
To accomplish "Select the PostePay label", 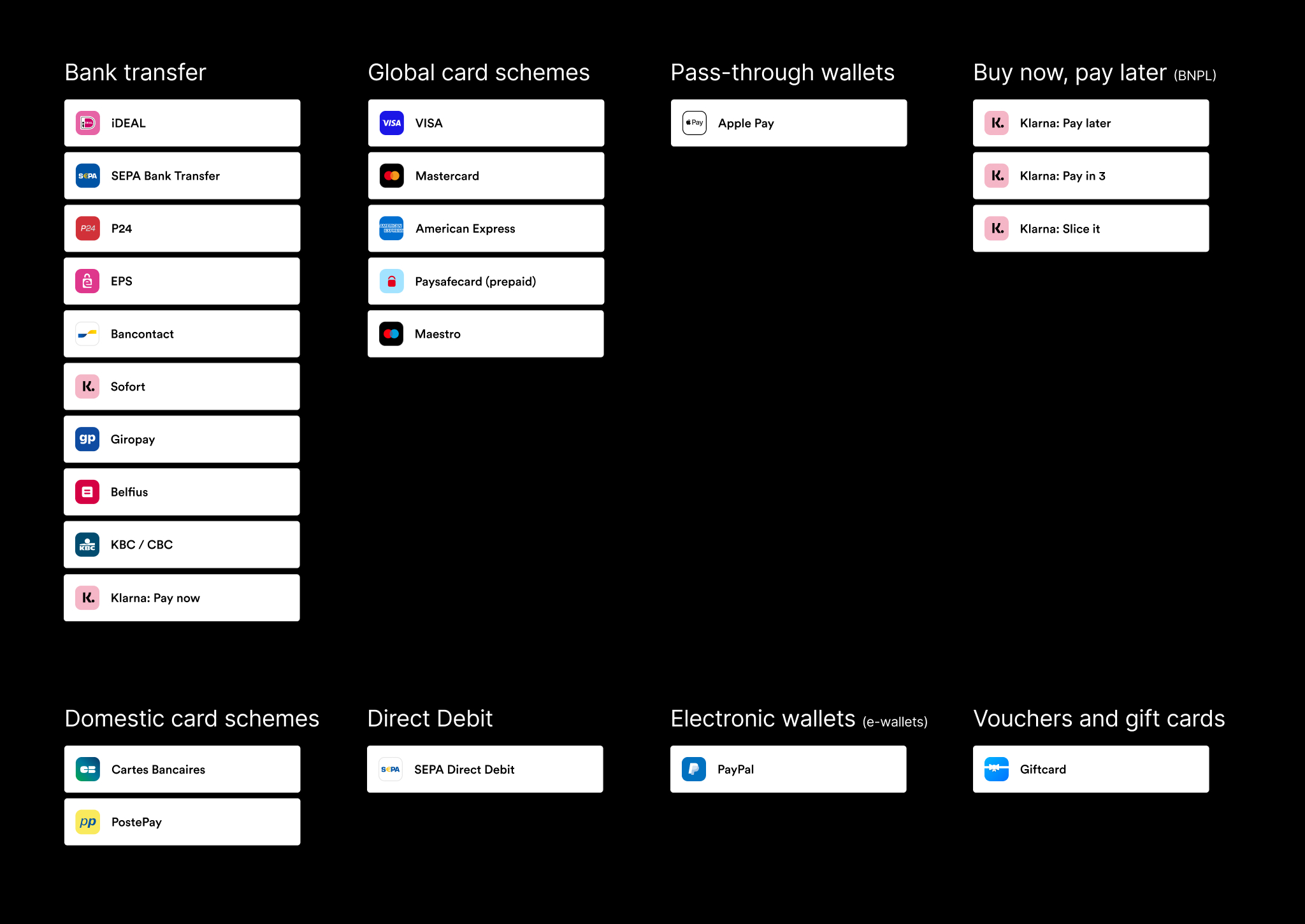I will point(137,822).
